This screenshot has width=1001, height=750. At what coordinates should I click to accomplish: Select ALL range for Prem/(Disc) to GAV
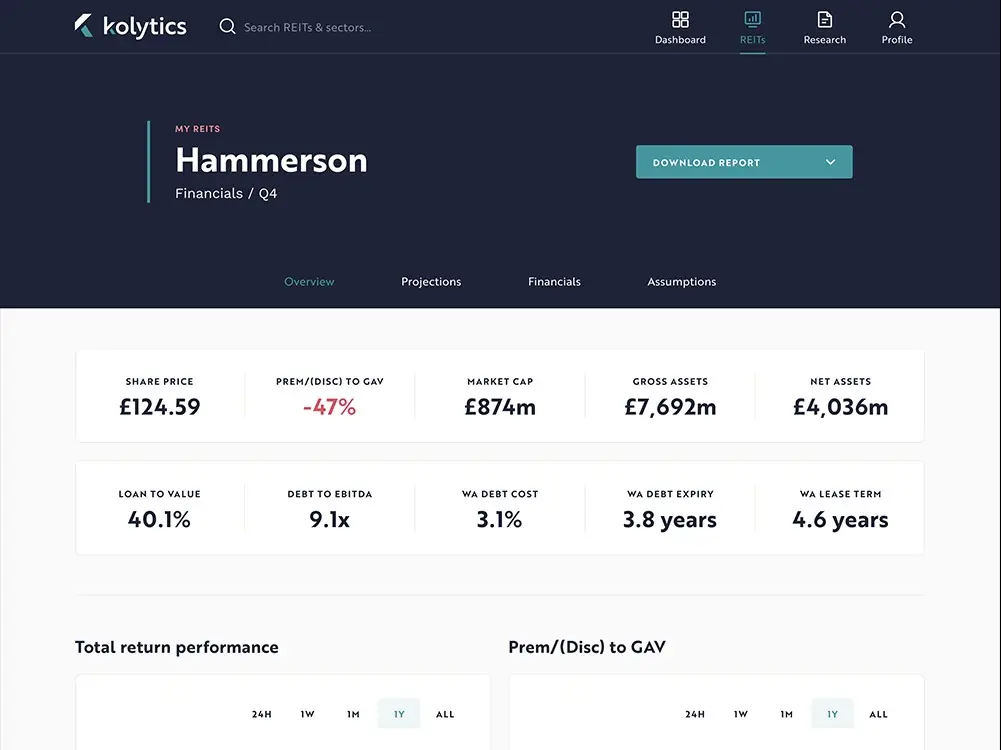pos(878,714)
